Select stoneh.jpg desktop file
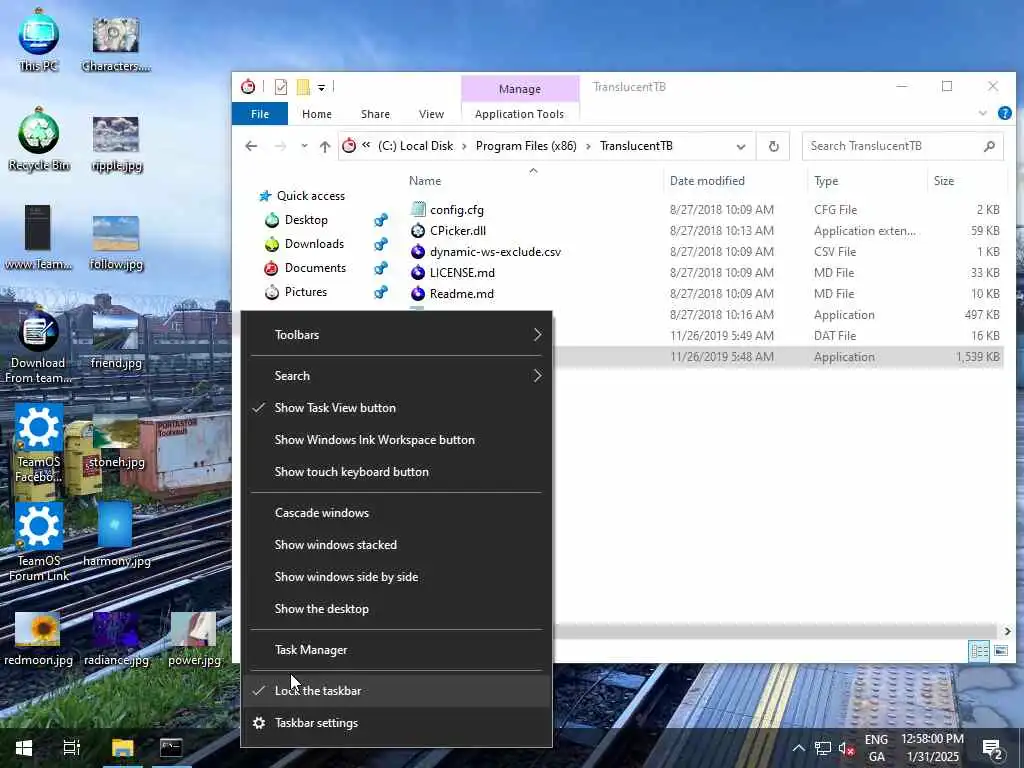This screenshot has width=1024, height=768. (116, 443)
